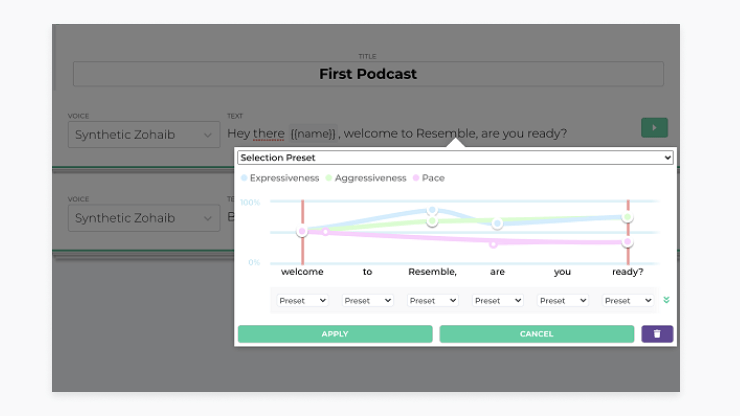Image resolution: width=740 pixels, height=416 pixels.
Task: Open the first Synthetic Zohaib voice dropdown
Action: click(144, 135)
